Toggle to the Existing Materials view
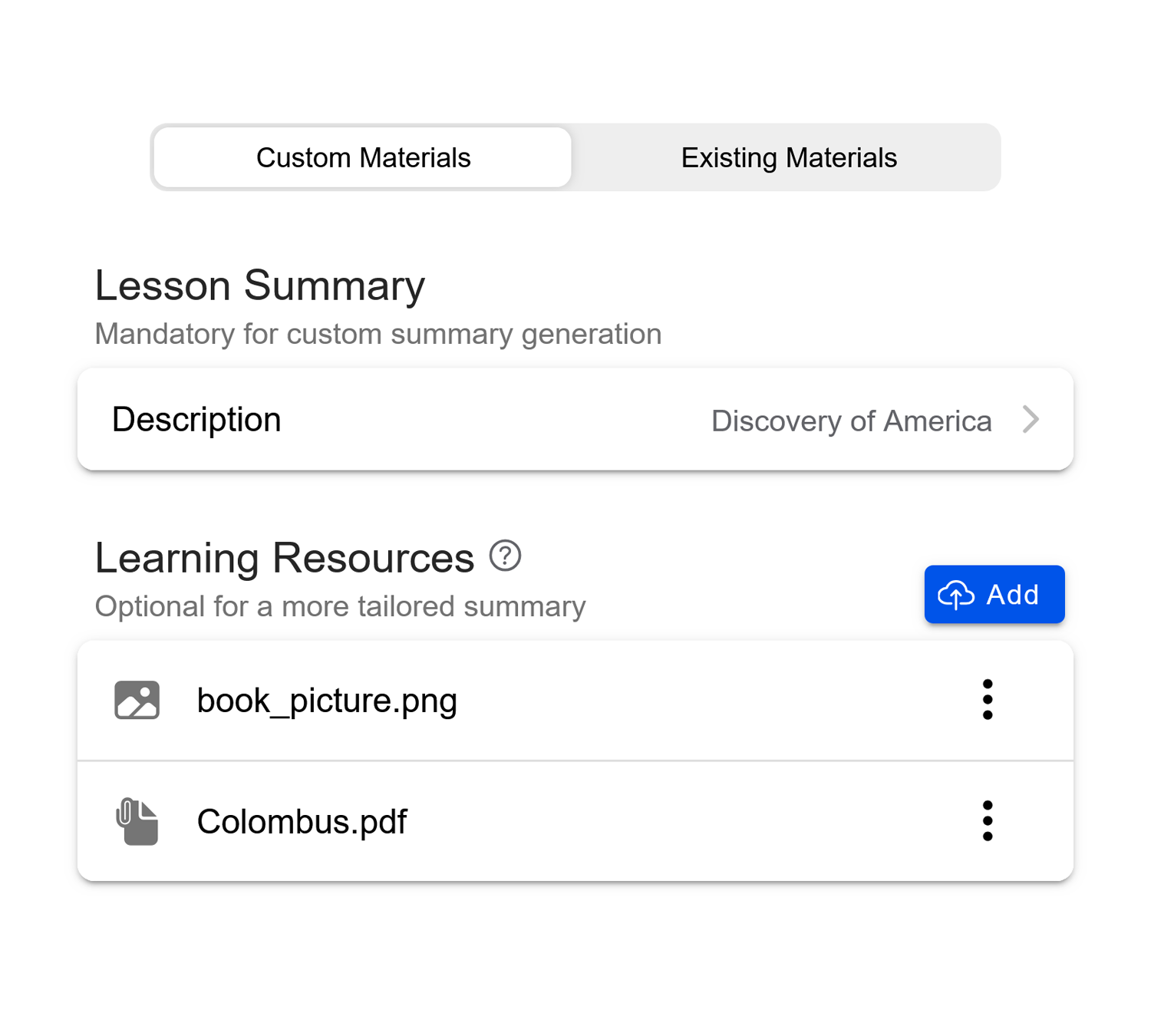The image size is (1151, 1036). click(x=788, y=157)
